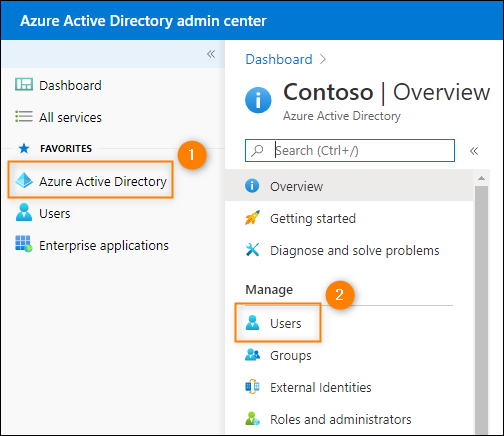
Task: Click the Diagnose and solve problems wrench icon
Action: [252, 250]
